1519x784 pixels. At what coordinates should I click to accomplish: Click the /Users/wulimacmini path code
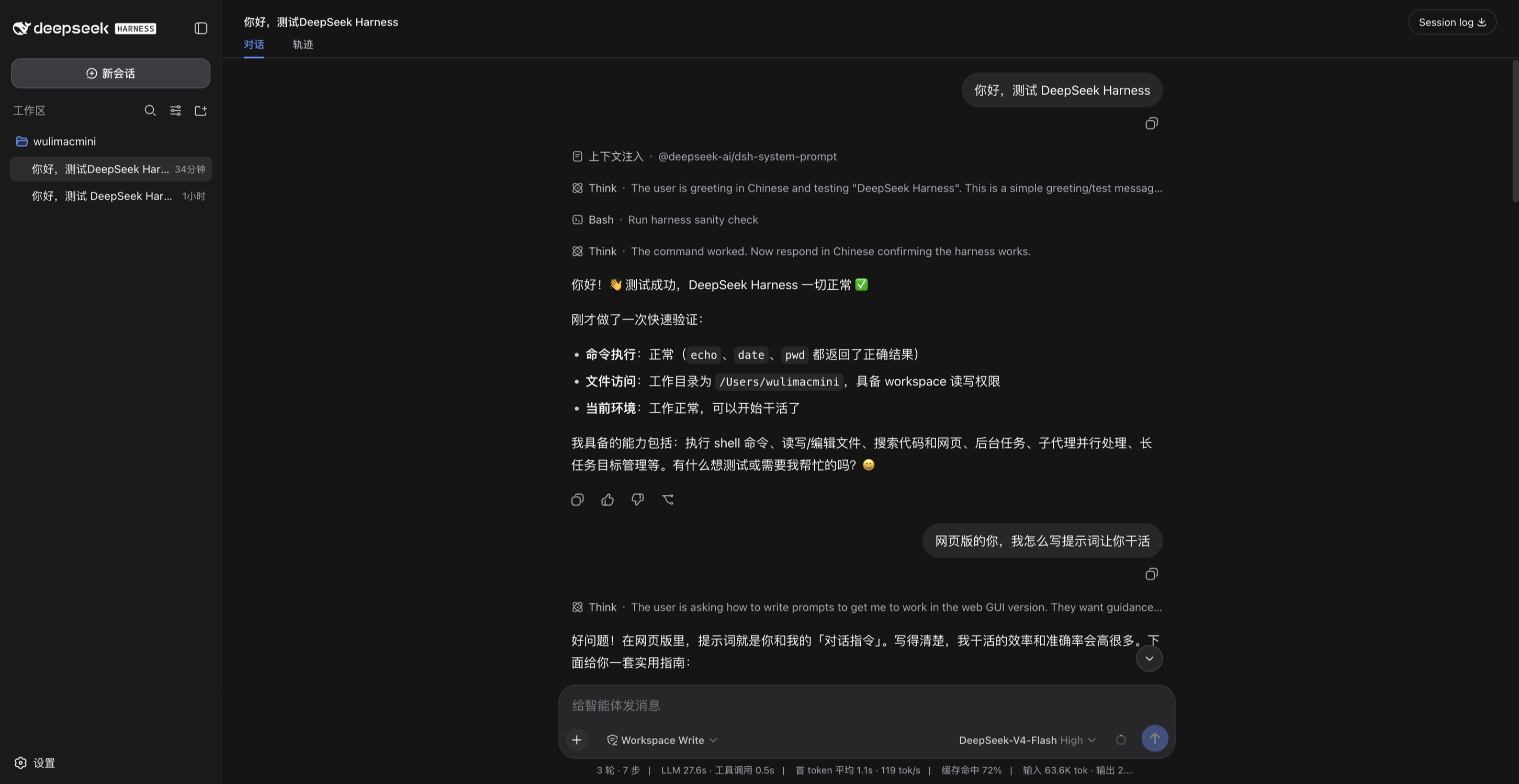[x=779, y=381]
